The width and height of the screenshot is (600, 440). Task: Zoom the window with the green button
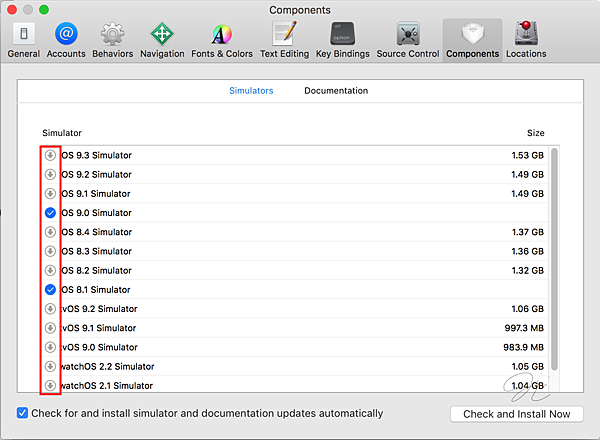click(44, 10)
